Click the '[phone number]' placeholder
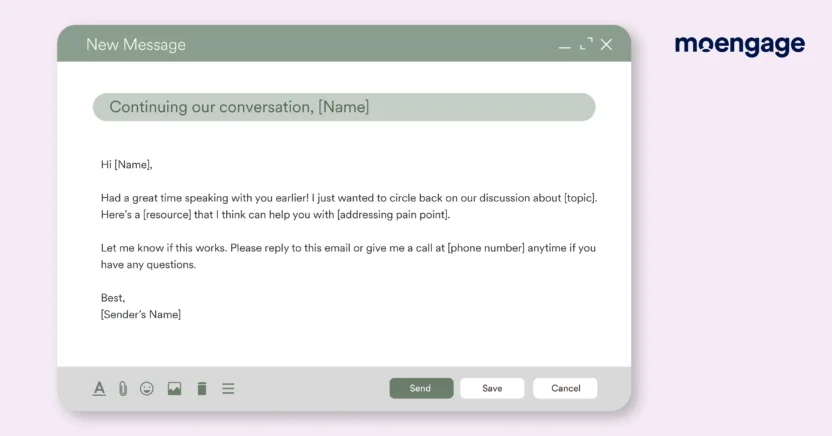The height and width of the screenshot is (436, 832). coord(486,248)
